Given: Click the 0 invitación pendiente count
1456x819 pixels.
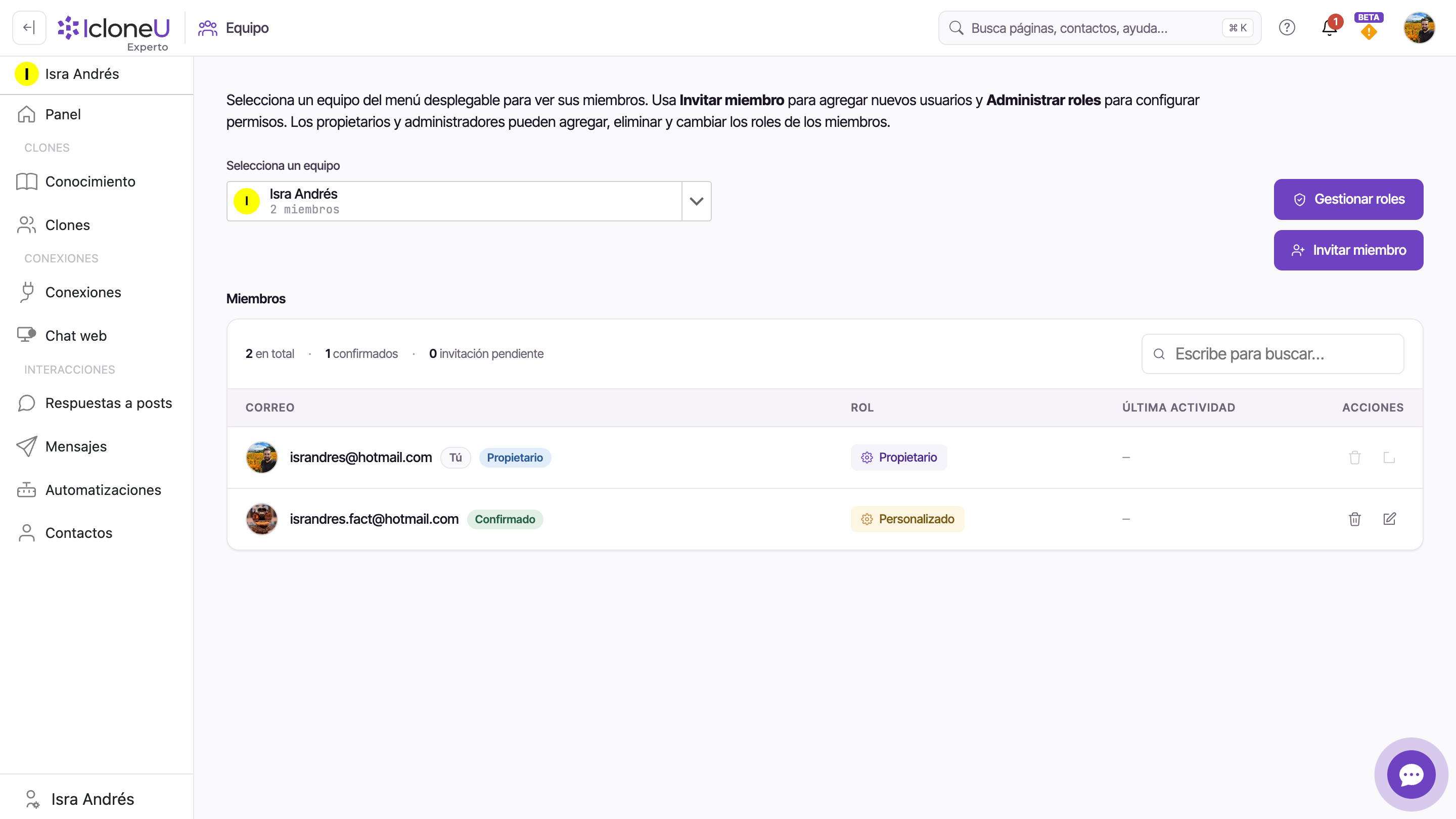Looking at the screenshot, I should tap(486, 354).
